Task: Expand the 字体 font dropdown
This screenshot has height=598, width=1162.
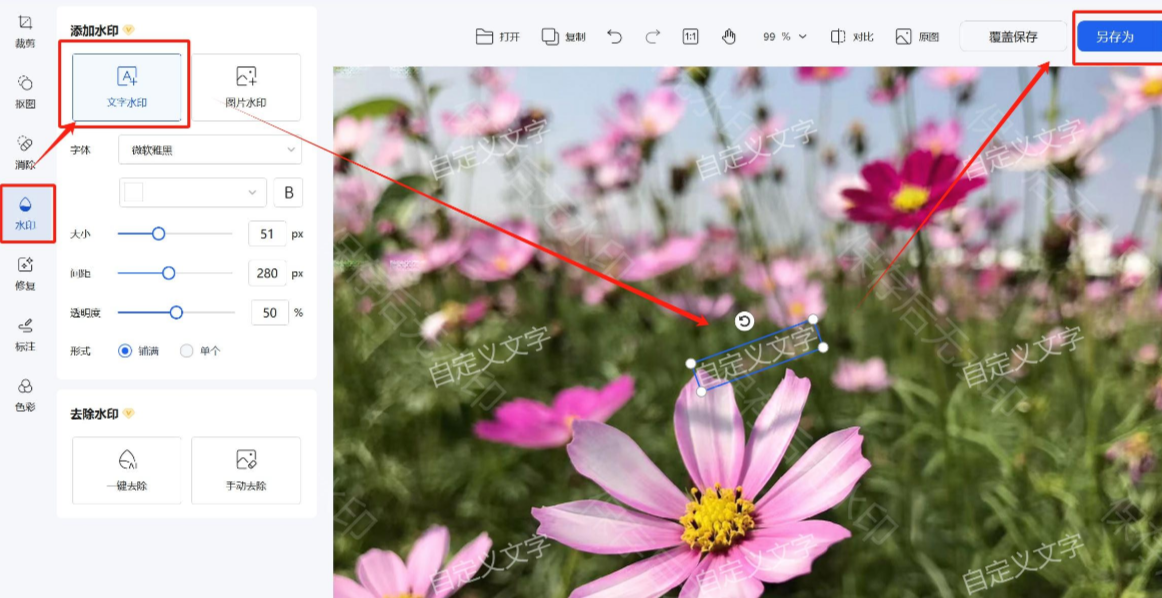Action: [210, 150]
